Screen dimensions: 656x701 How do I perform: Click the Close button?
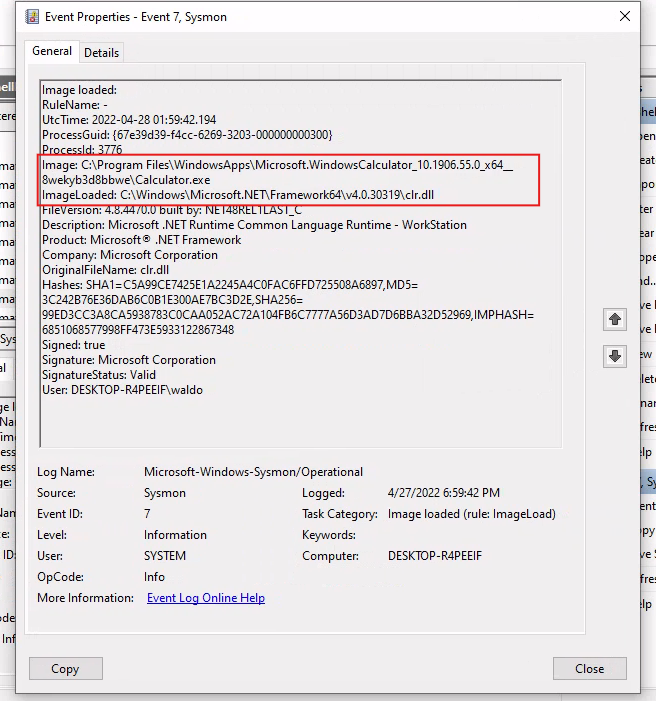[x=589, y=668]
